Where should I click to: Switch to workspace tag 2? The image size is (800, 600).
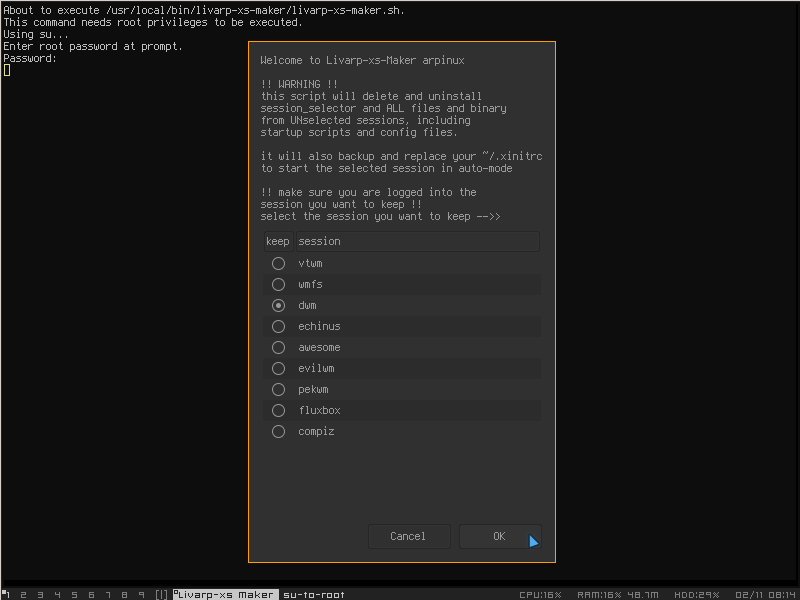coord(23,594)
